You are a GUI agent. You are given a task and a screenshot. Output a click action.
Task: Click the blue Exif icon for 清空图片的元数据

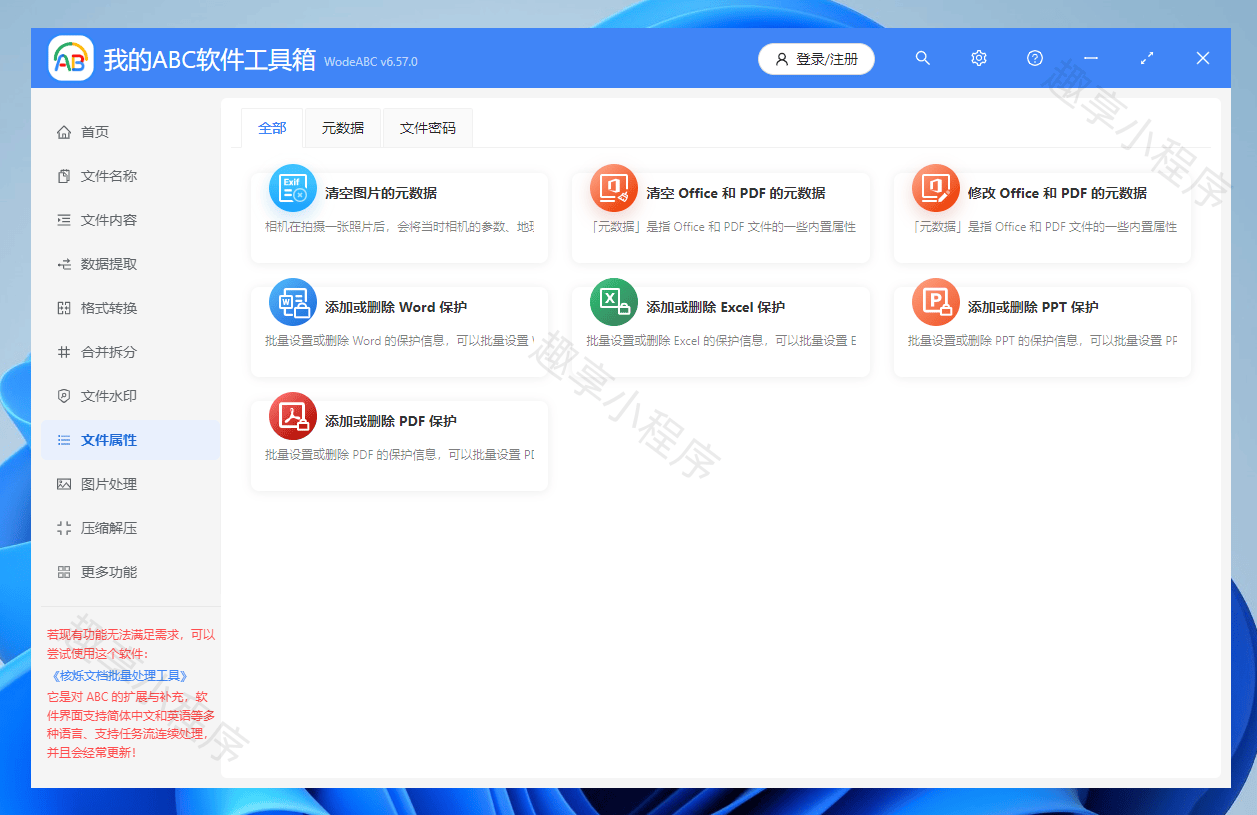point(293,188)
